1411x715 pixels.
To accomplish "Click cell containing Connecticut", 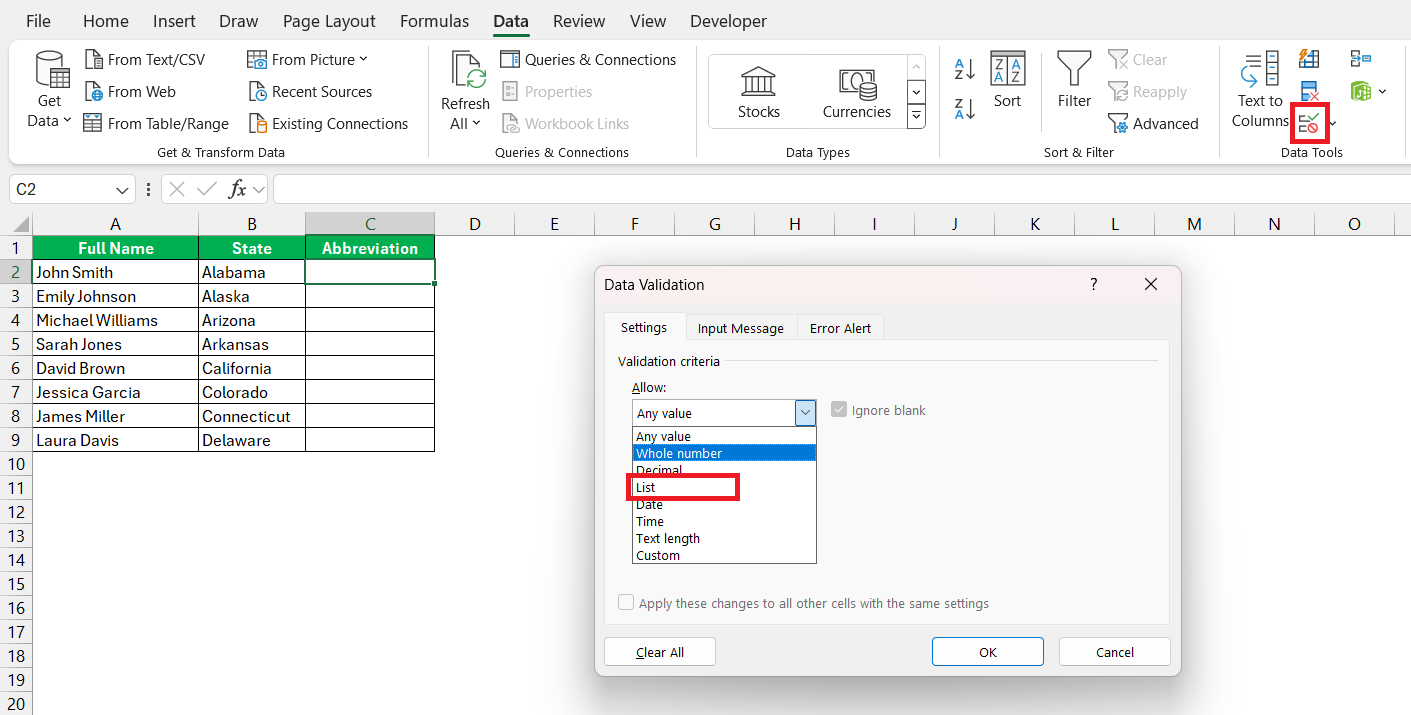I will pyautogui.click(x=252, y=416).
